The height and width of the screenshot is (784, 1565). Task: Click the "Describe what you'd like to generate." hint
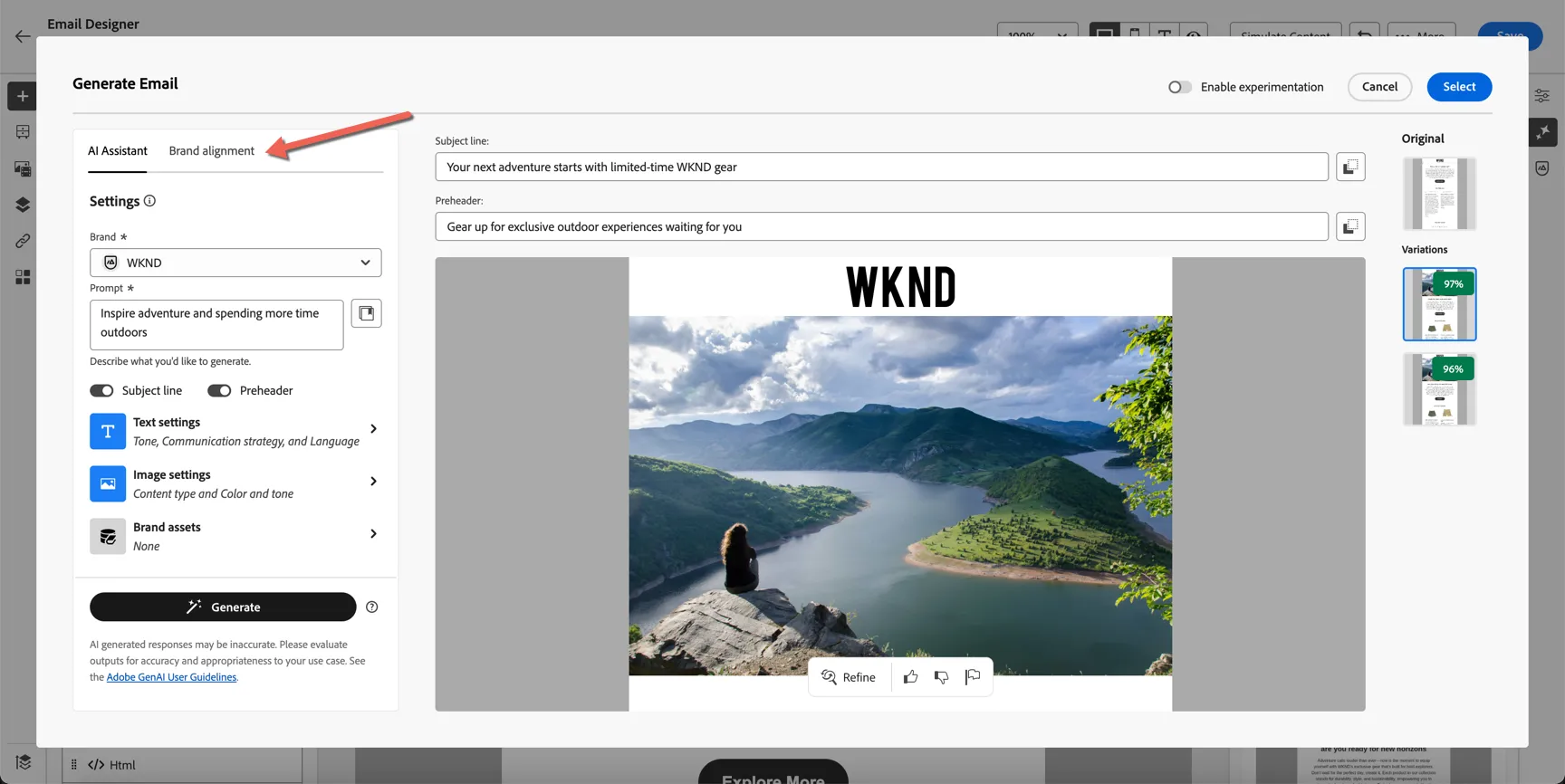coord(170,361)
